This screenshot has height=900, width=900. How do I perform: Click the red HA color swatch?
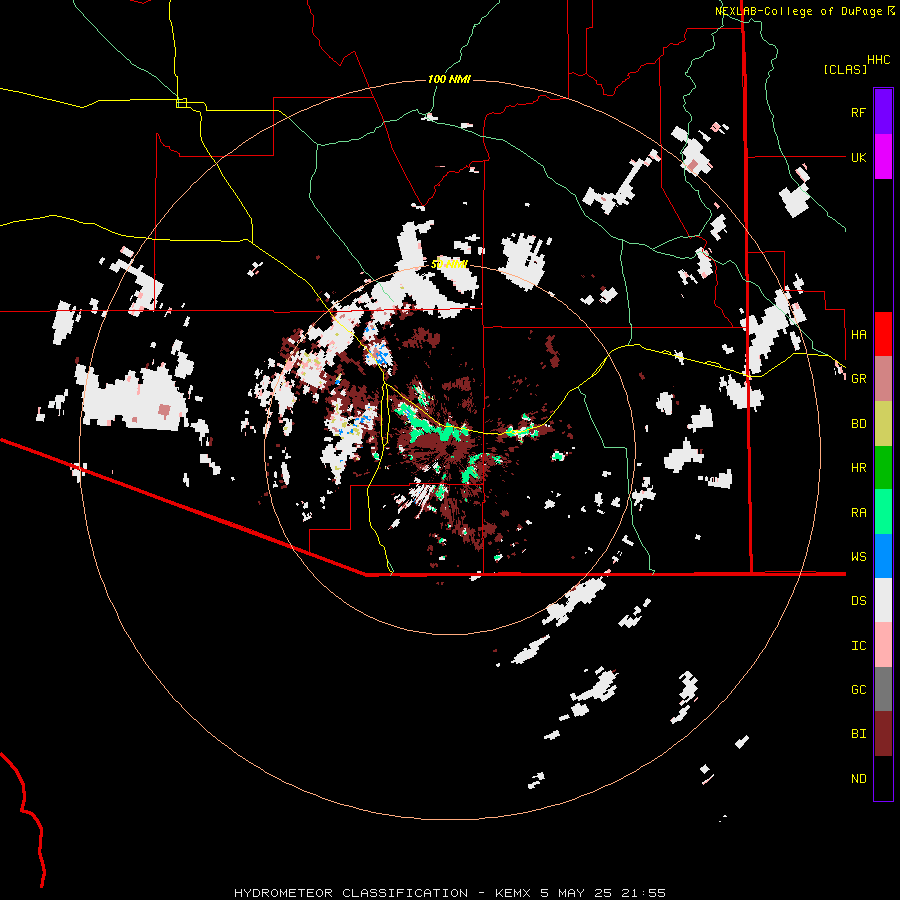click(x=883, y=334)
